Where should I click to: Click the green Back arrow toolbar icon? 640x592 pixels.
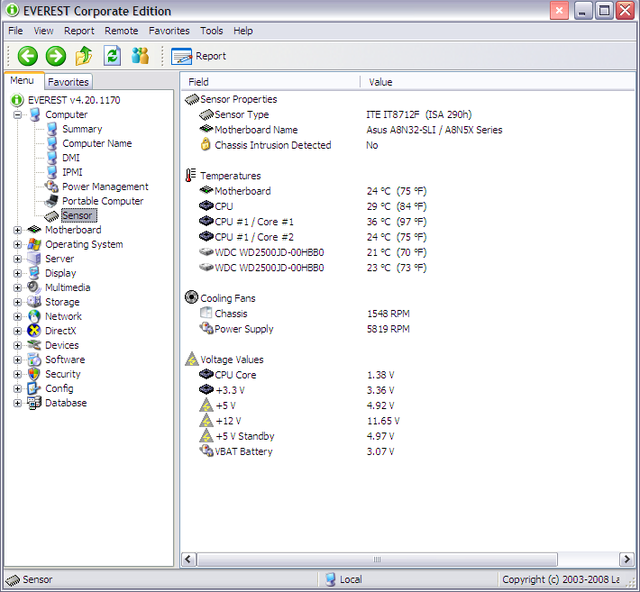click(28, 56)
